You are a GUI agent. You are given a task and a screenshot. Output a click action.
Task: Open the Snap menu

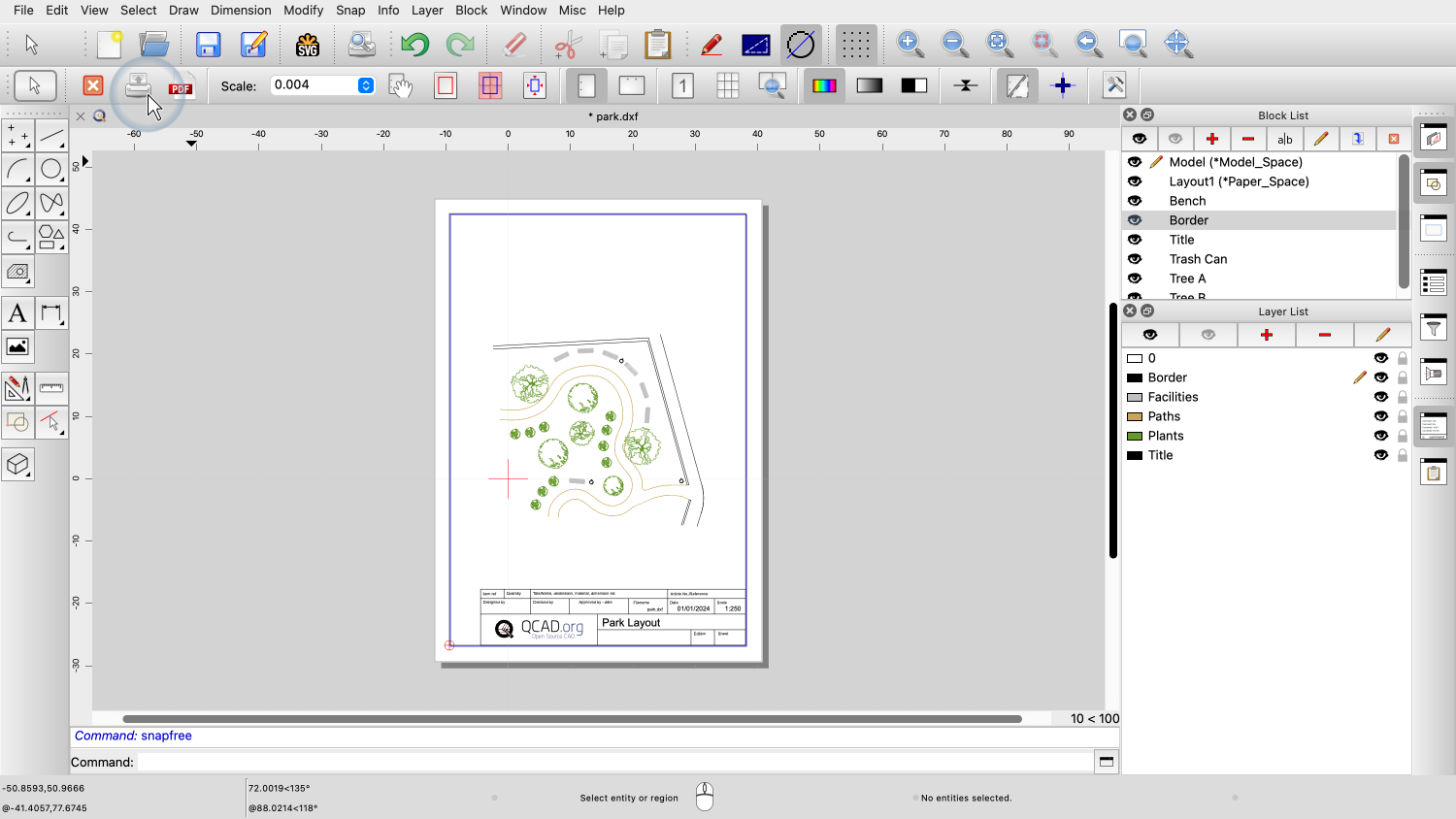pos(350,10)
